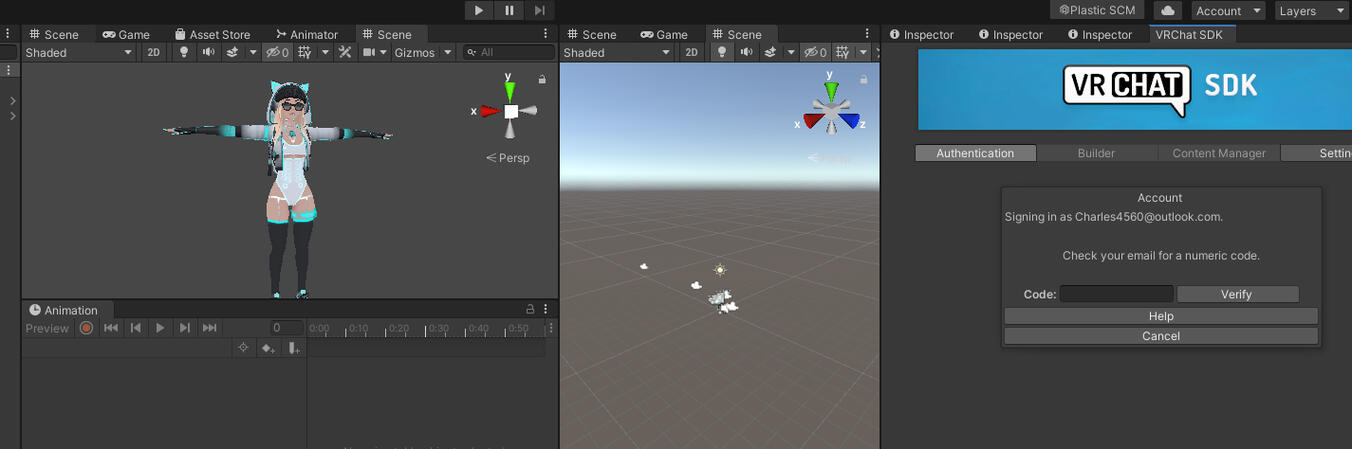Click the red X axis cone in avatar view gizmo
Image resolution: width=1352 pixels, height=449 pixels.
[490, 111]
